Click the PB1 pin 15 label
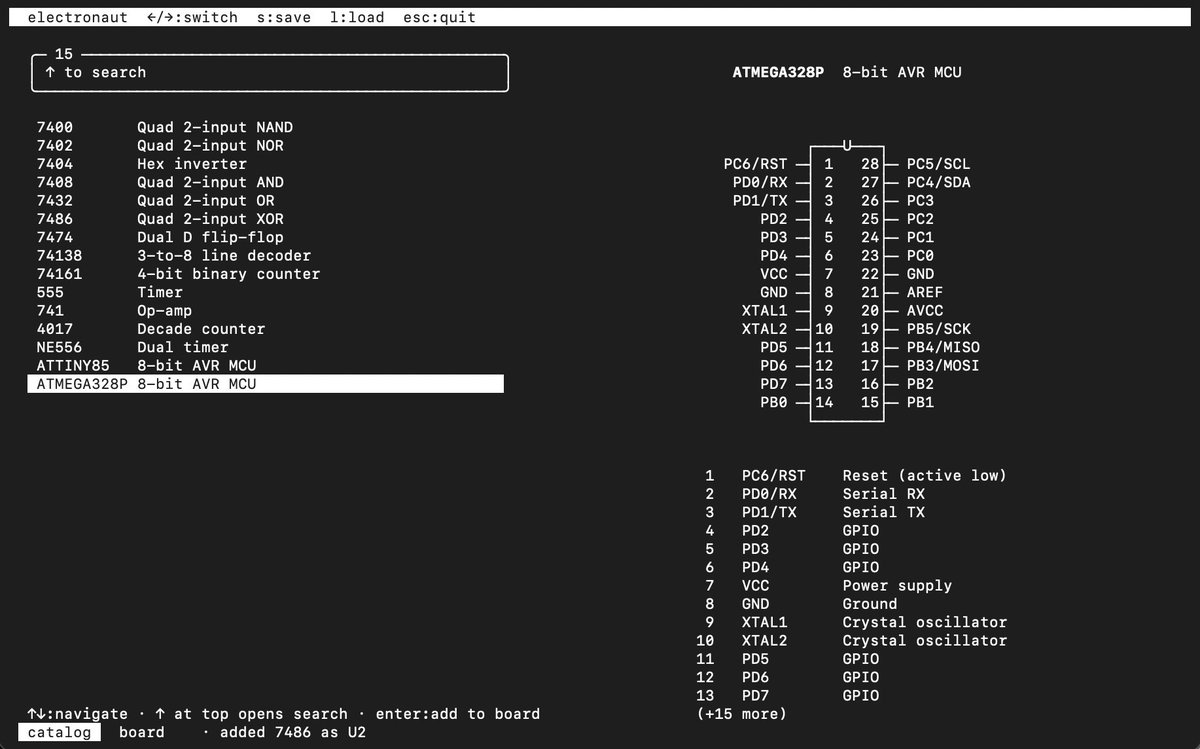The height and width of the screenshot is (749, 1200). pyautogui.click(x=920, y=402)
